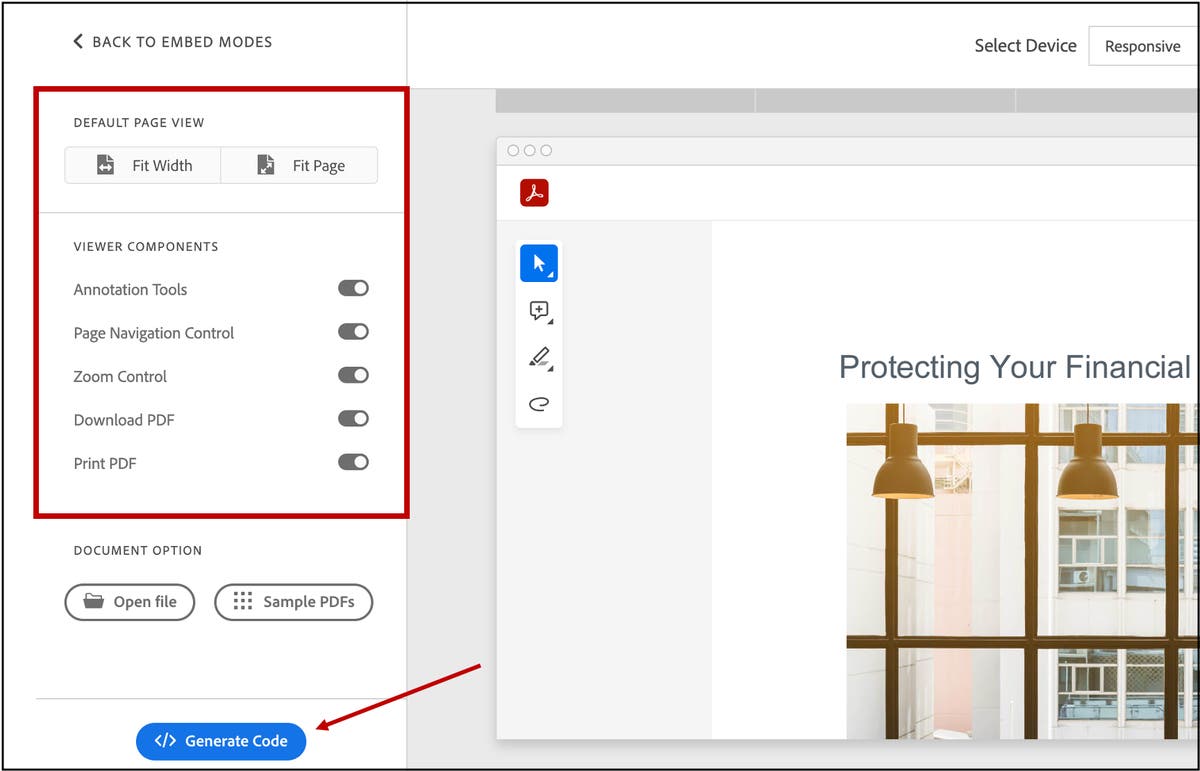This screenshot has height=771, width=1200.
Task: Click the Protecting Your Financial heading
Action: click(x=1015, y=367)
